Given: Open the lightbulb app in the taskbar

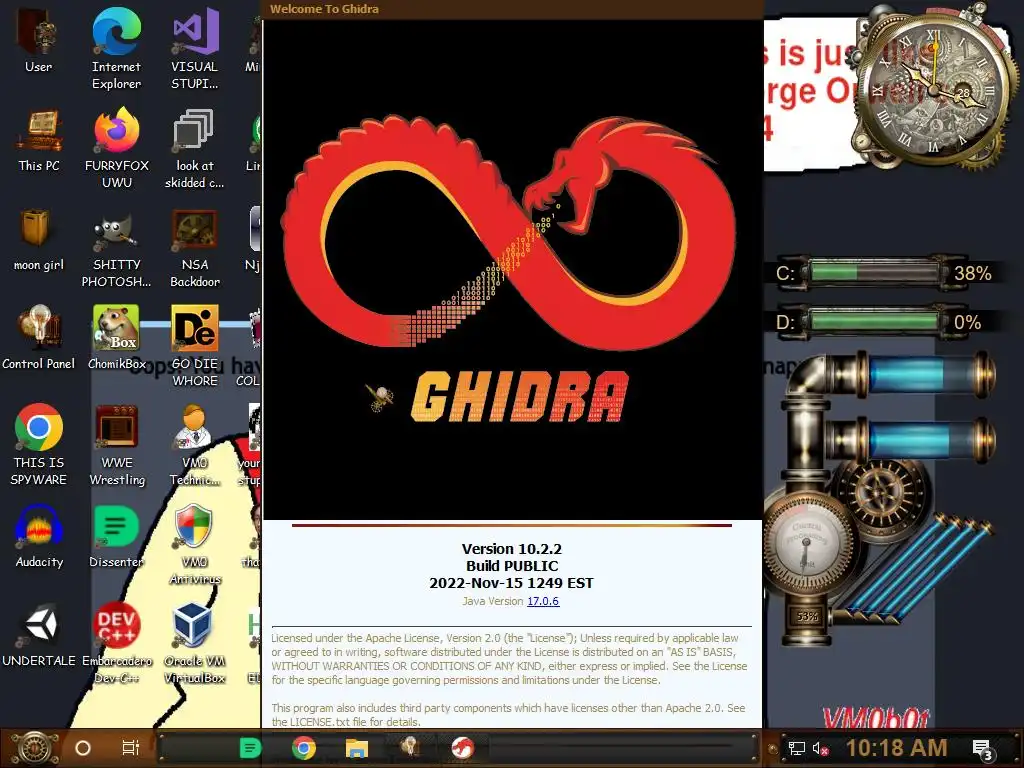Looking at the screenshot, I should tap(410, 747).
